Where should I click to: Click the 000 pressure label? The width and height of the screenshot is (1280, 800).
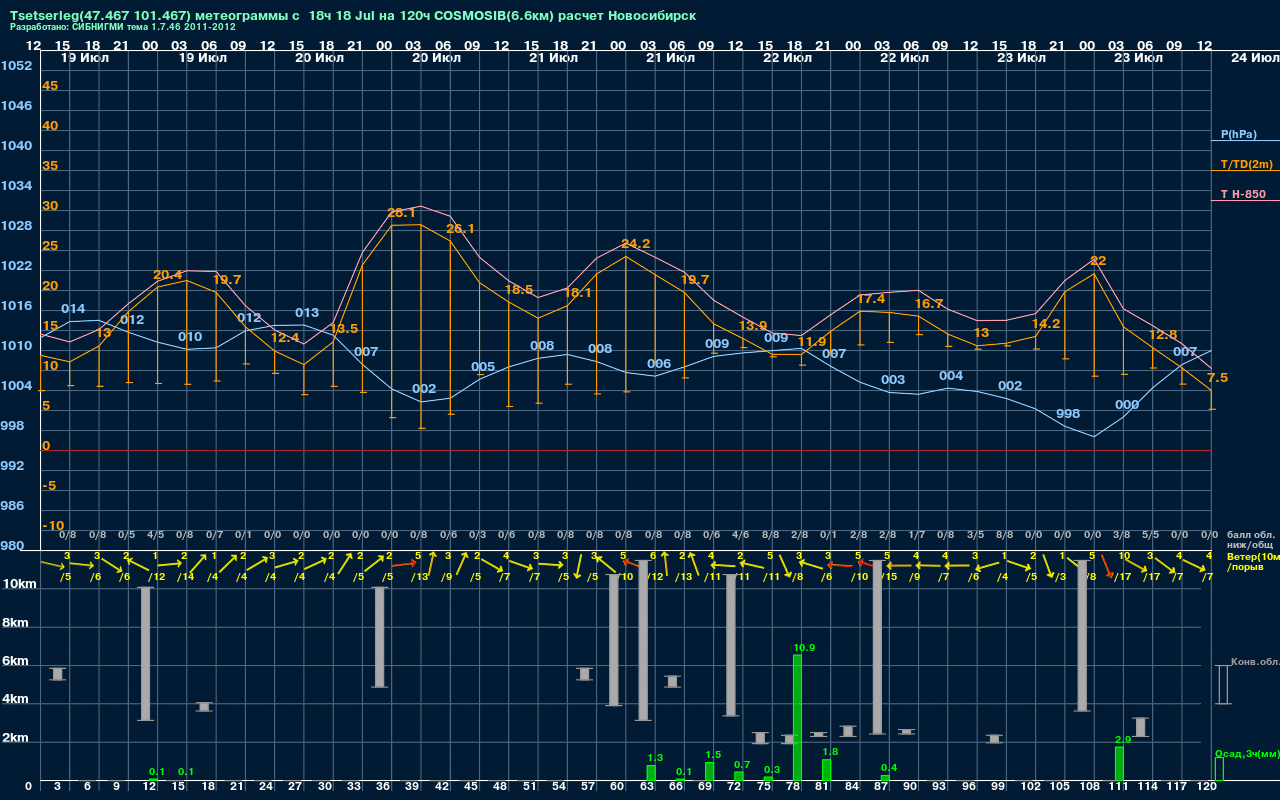point(1127,405)
